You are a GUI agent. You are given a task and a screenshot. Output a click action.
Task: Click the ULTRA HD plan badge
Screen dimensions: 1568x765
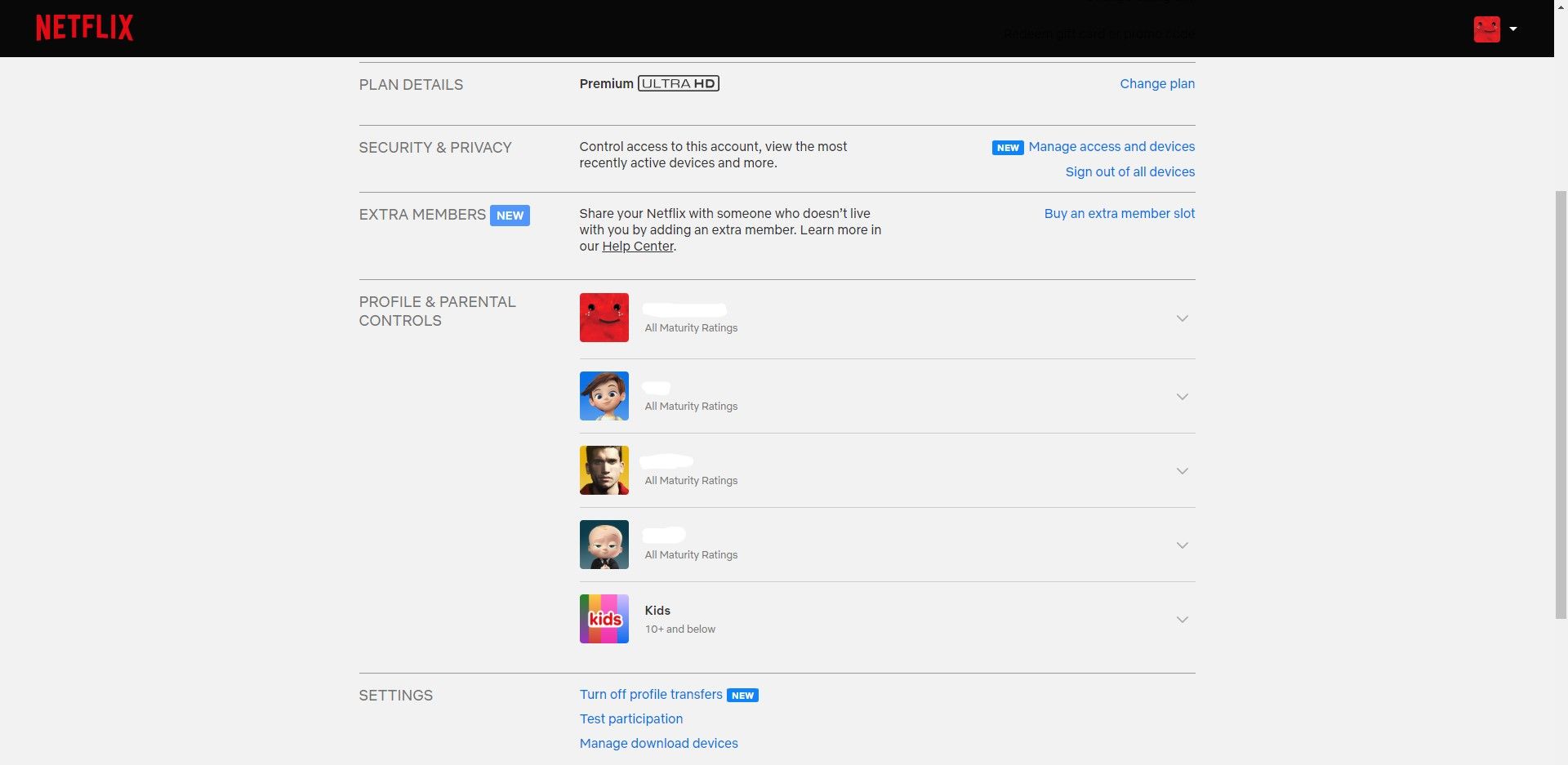[678, 82]
